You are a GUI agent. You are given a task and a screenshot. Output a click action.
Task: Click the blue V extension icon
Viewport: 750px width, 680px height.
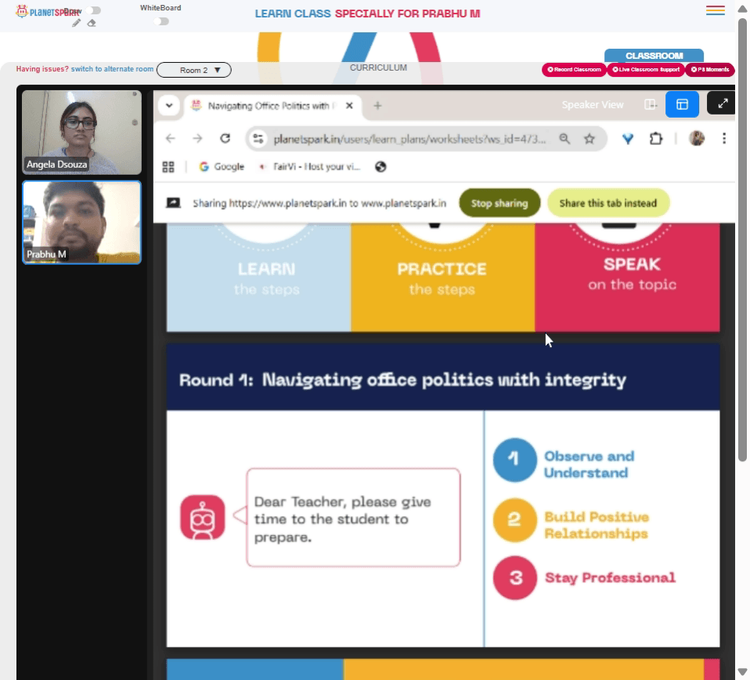click(x=628, y=139)
